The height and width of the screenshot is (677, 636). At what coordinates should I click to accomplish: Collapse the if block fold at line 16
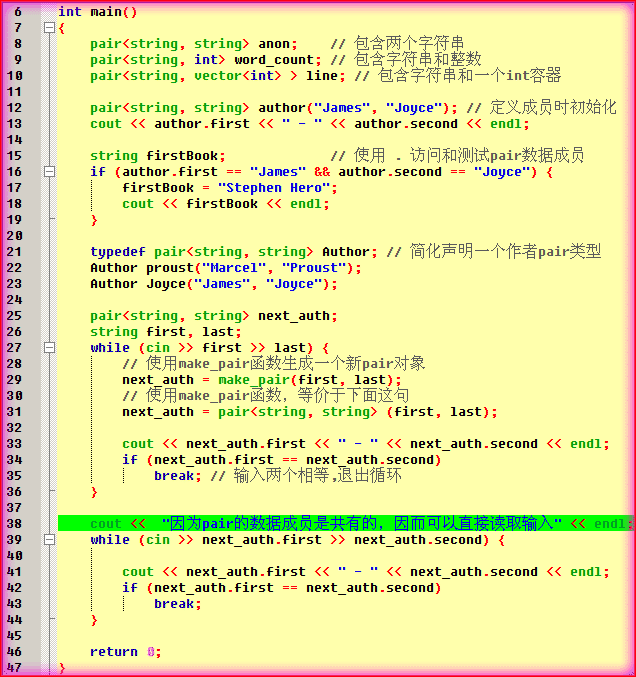50,172
